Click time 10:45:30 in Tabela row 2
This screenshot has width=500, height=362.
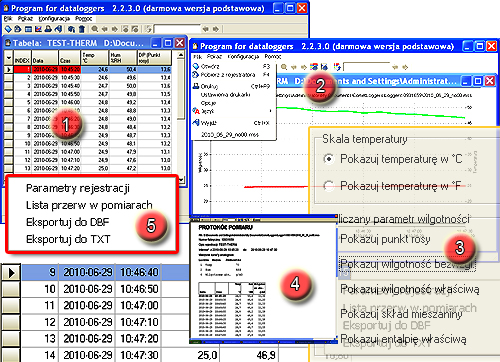click(70, 78)
